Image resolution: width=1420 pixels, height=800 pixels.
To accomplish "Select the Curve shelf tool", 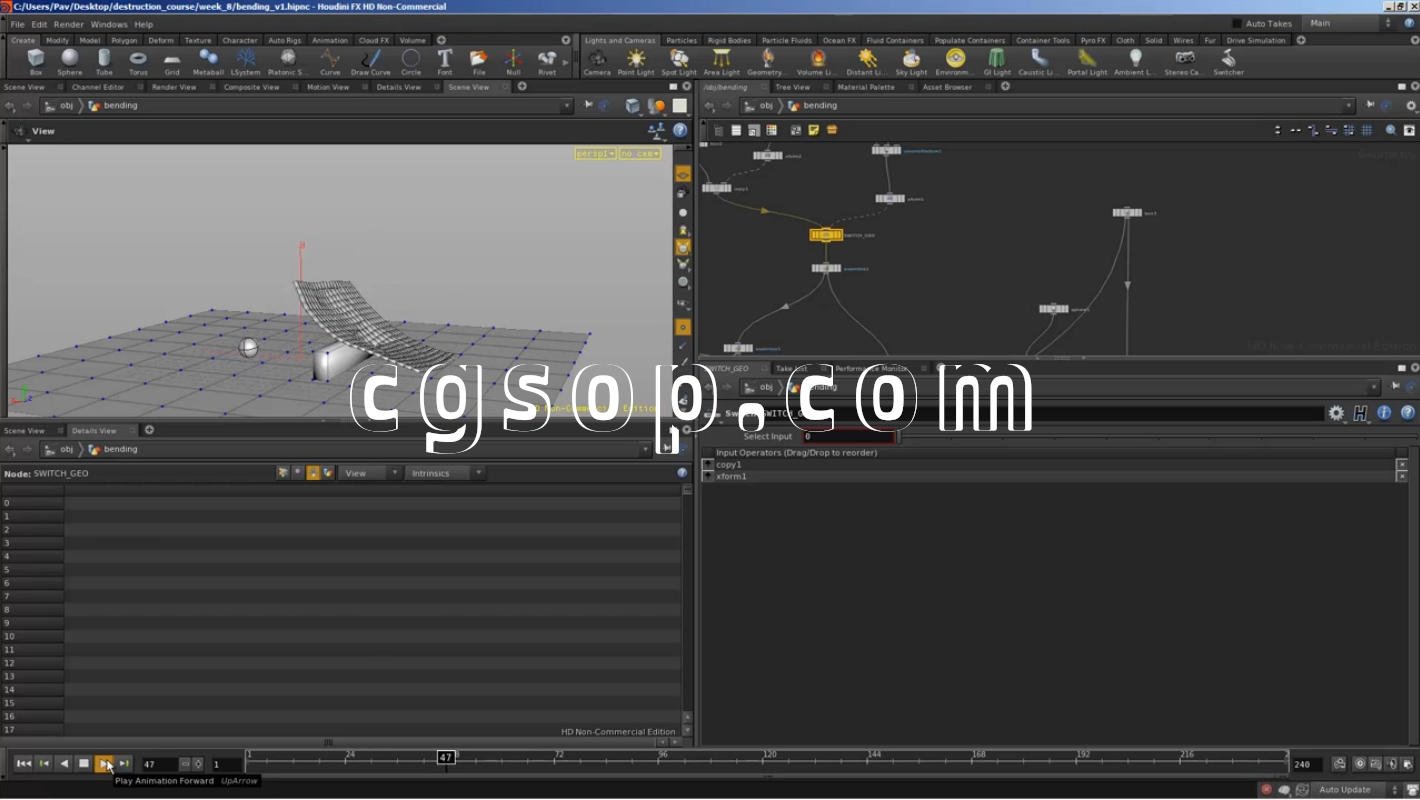I will coord(330,62).
